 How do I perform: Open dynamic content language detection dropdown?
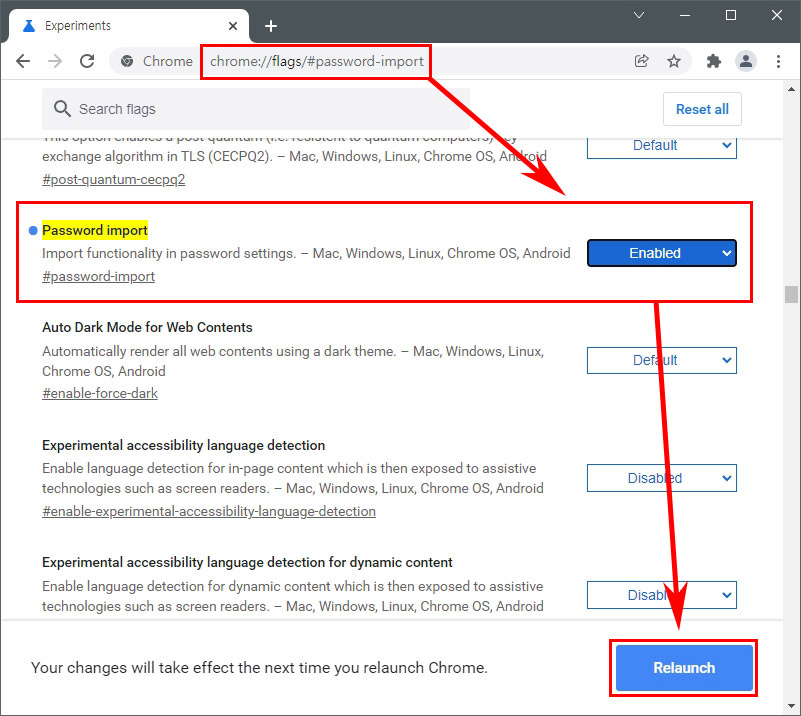point(662,595)
